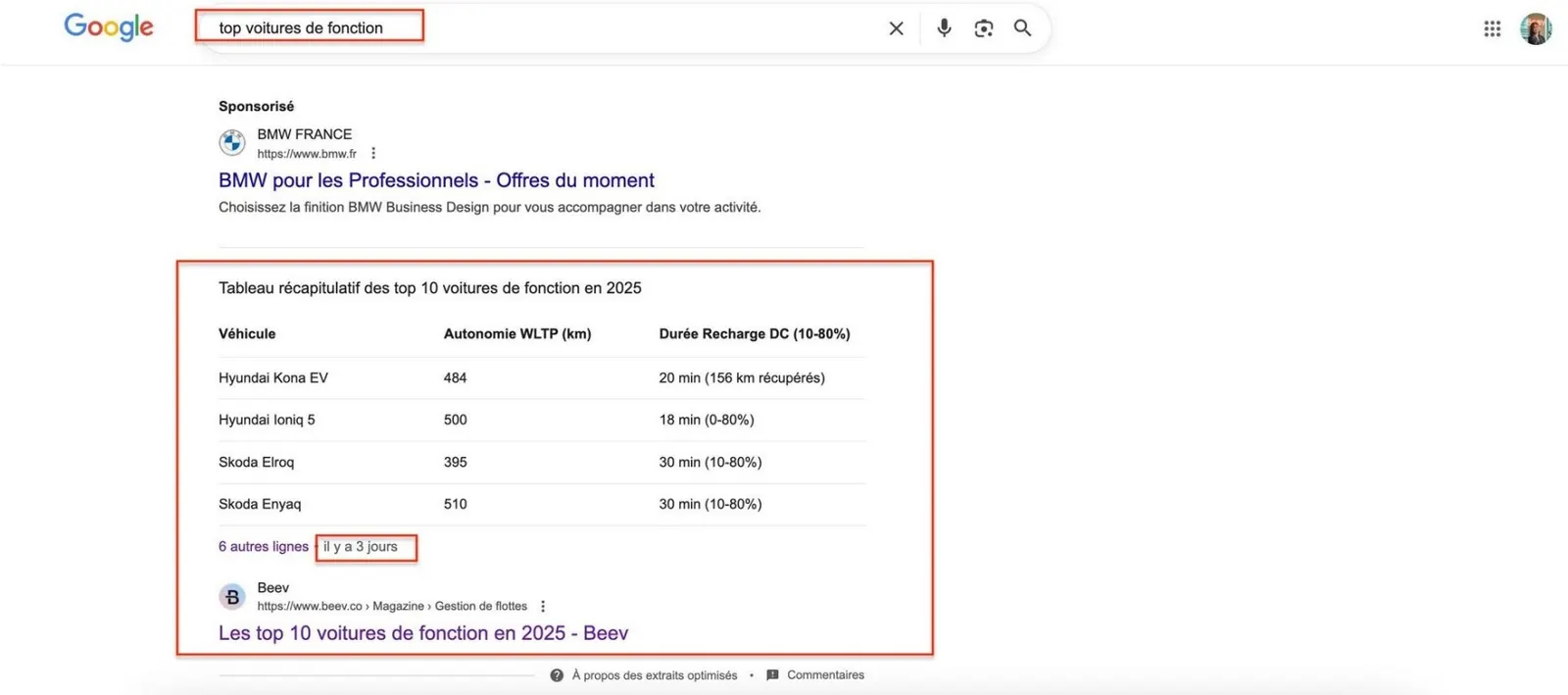The image size is (1568, 695).
Task: Expand 6 autres lignes in table
Action: click(264, 547)
